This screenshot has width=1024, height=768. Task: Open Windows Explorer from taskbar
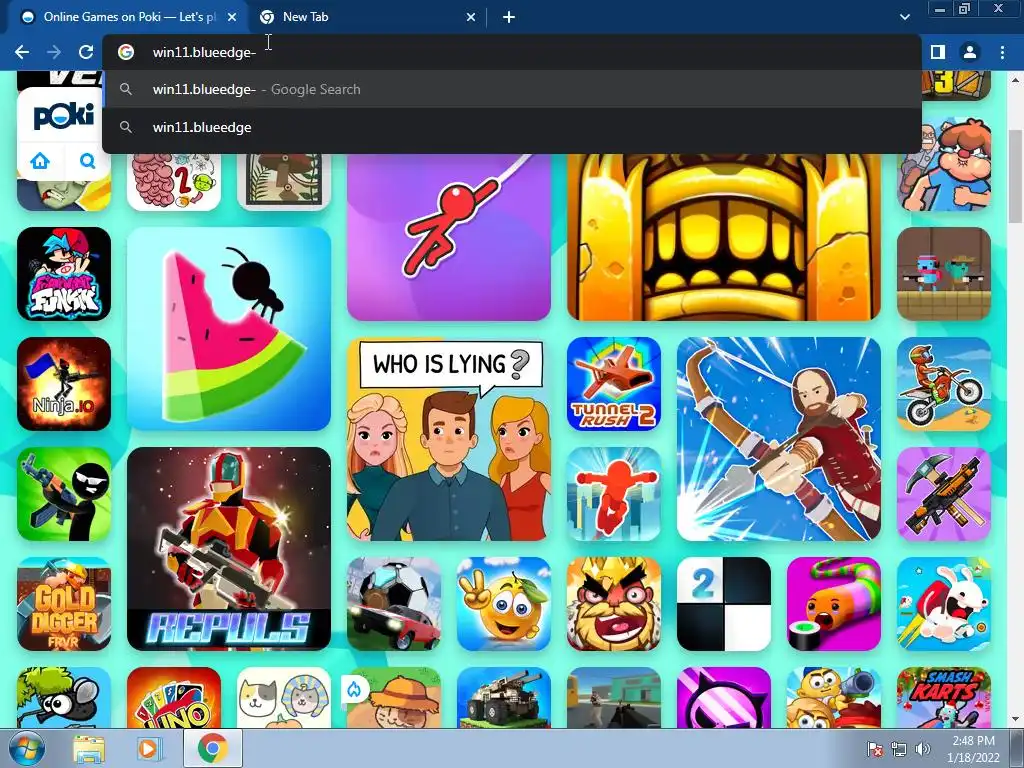coord(88,749)
